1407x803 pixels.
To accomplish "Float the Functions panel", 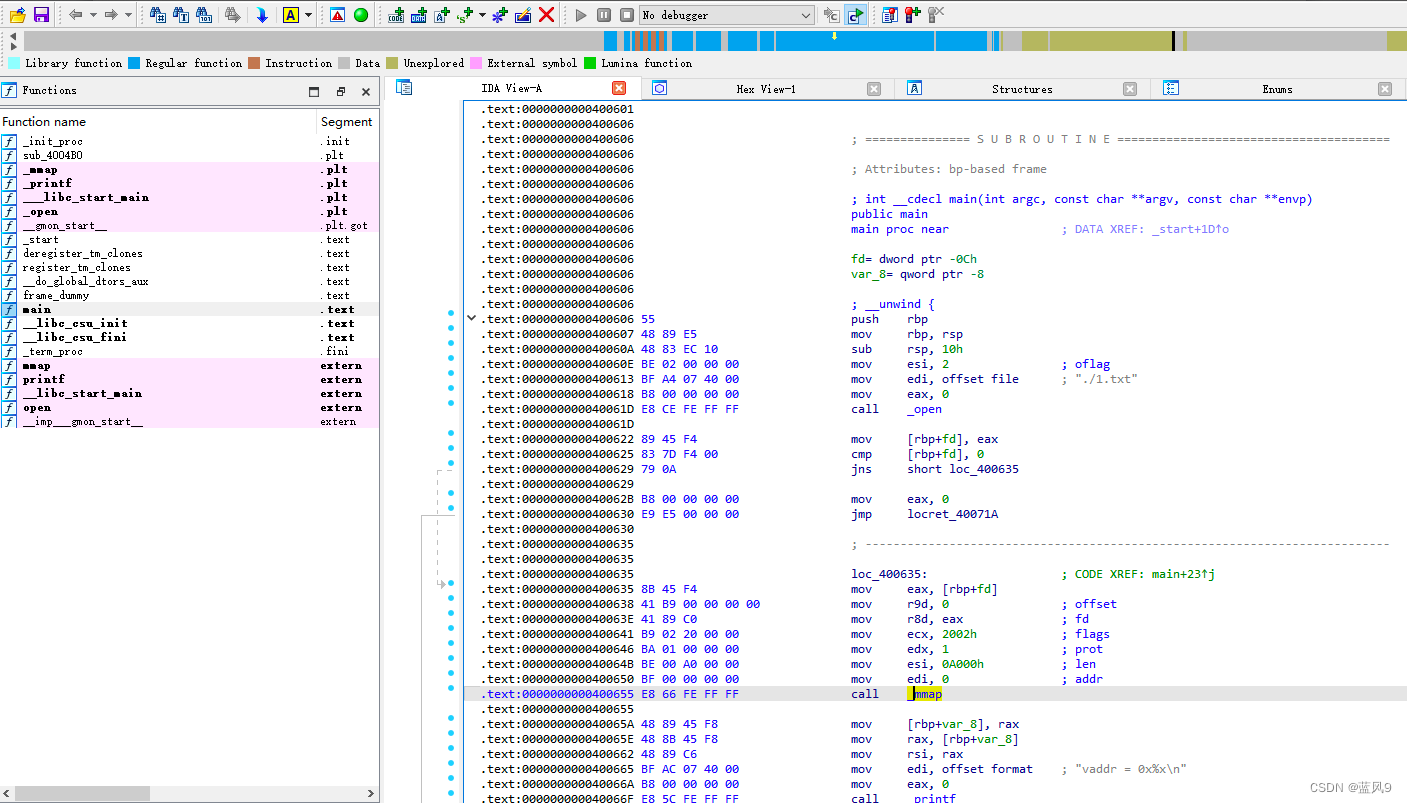I will click(x=340, y=91).
